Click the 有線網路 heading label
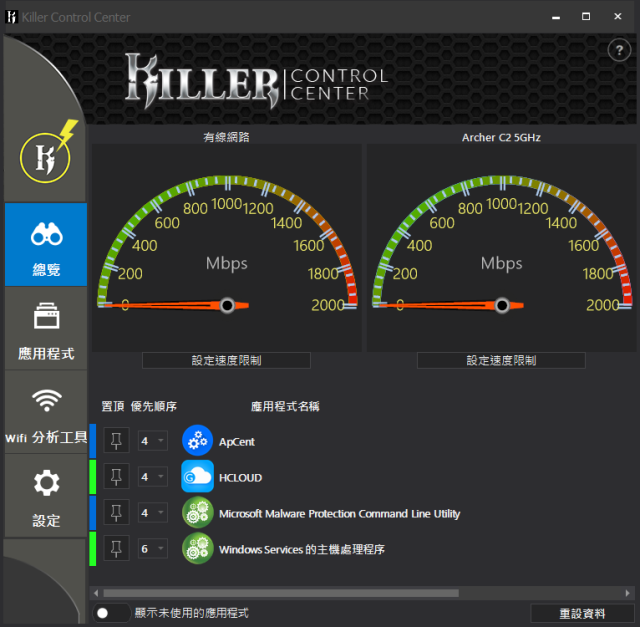640x627 pixels. point(227,137)
